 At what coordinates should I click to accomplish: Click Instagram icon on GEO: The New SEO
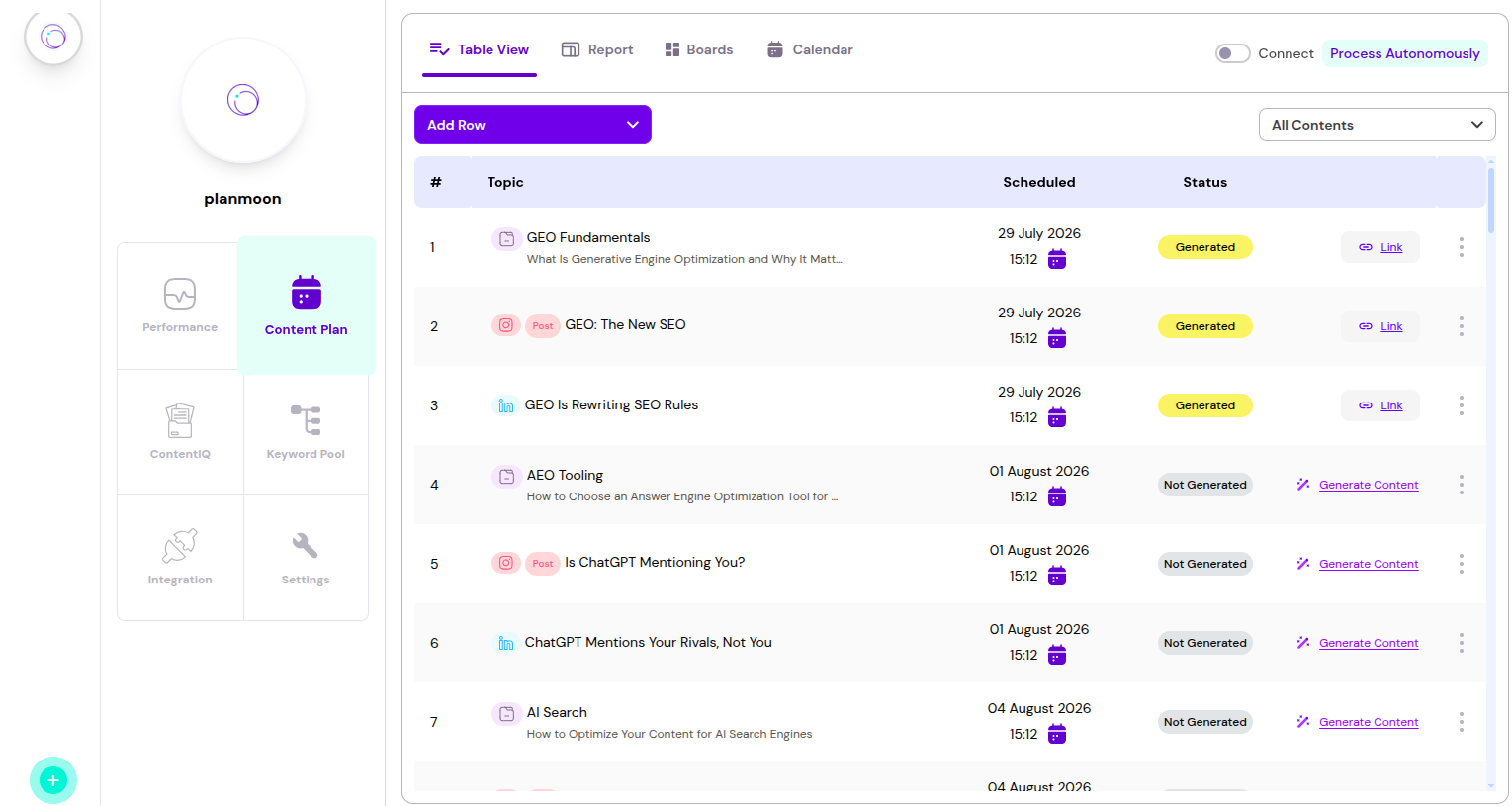click(x=506, y=325)
